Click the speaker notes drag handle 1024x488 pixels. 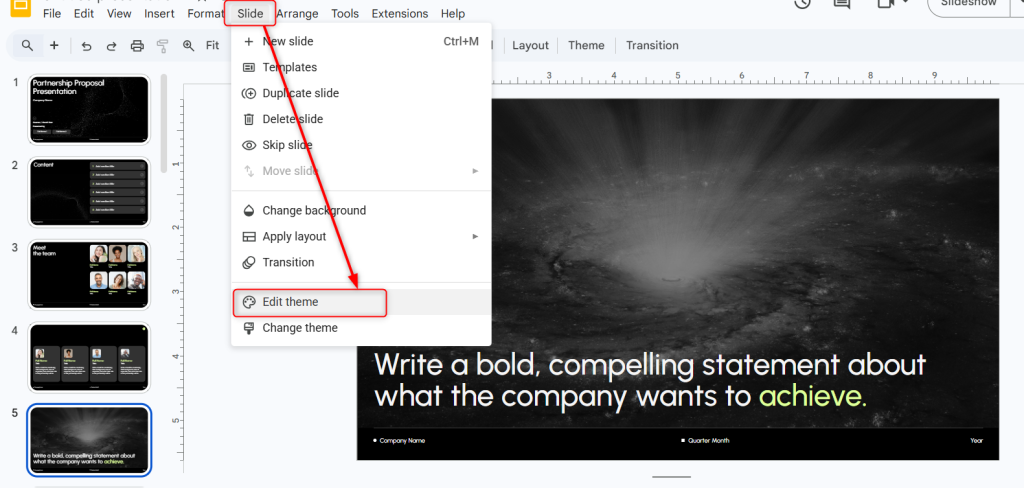pos(671,477)
